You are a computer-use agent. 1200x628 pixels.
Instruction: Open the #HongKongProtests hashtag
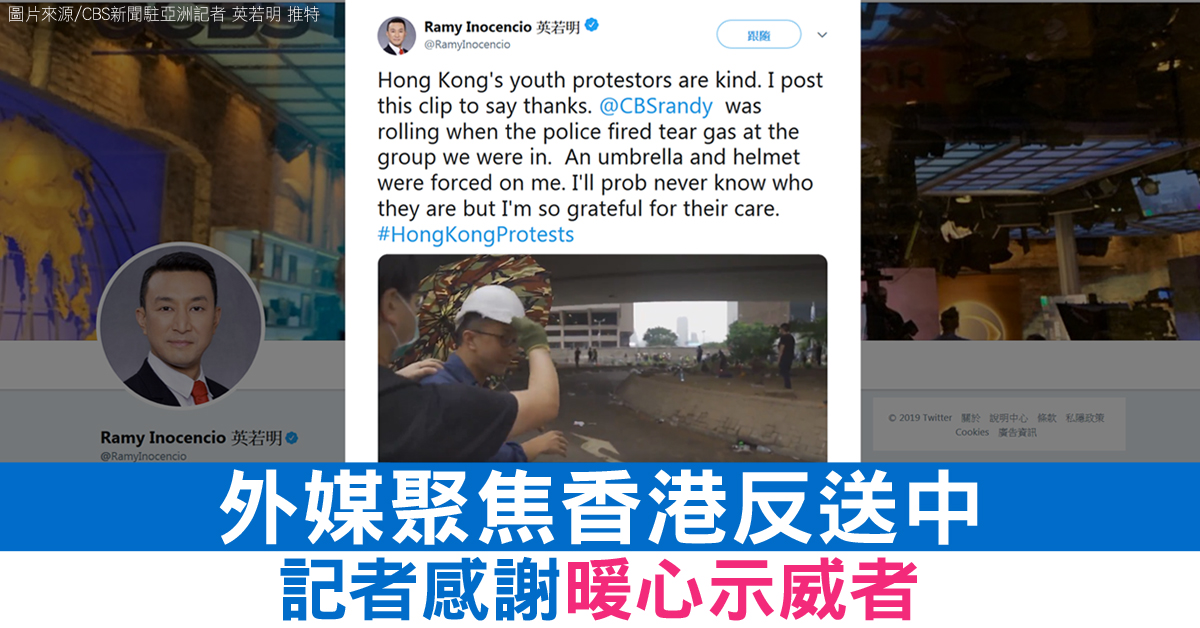coord(476,235)
